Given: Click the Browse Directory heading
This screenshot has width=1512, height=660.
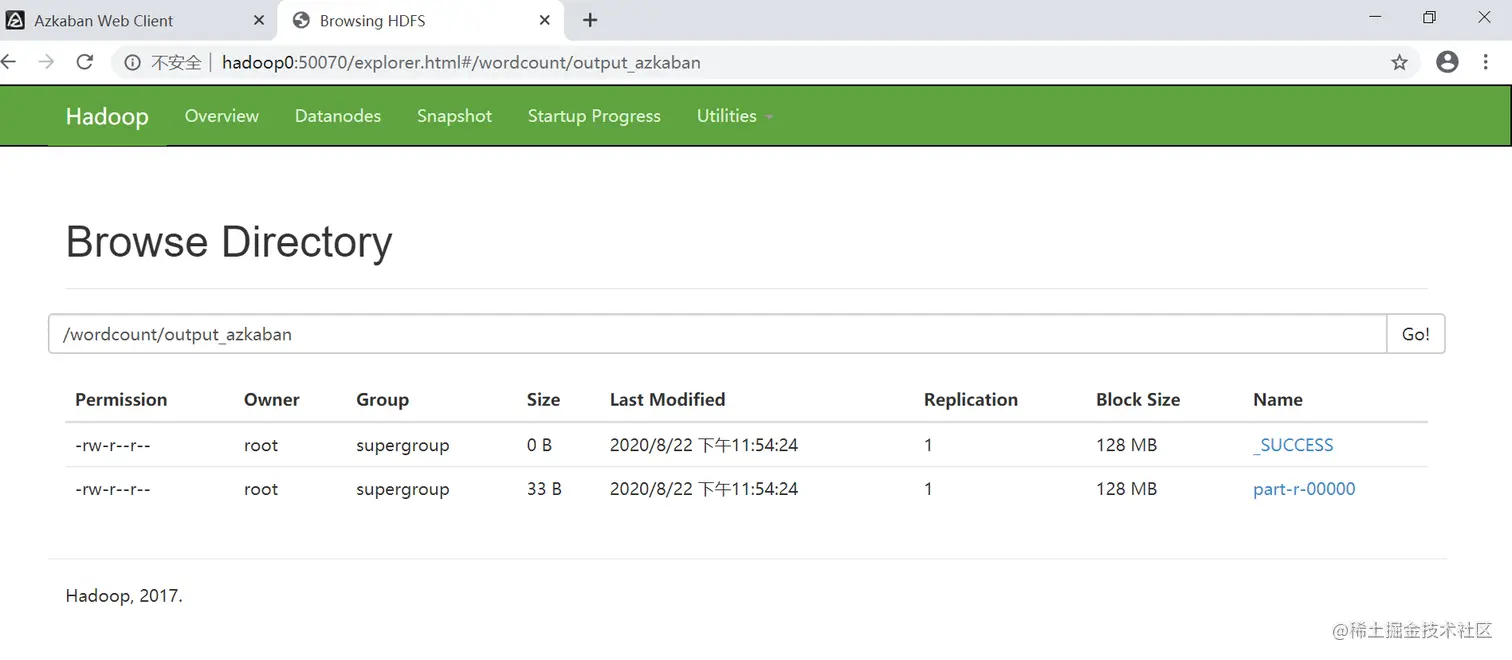Looking at the screenshot, I should 229,242.
